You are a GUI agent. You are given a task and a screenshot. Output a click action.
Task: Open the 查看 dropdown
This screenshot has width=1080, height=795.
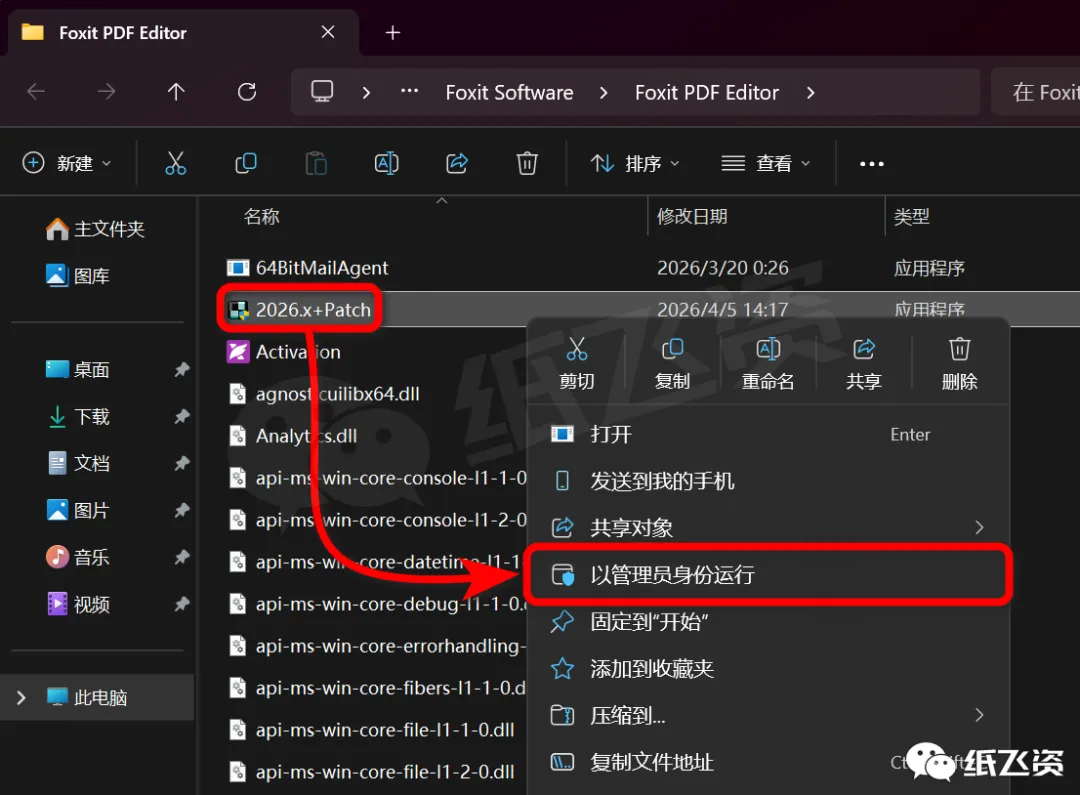[765, 163]
